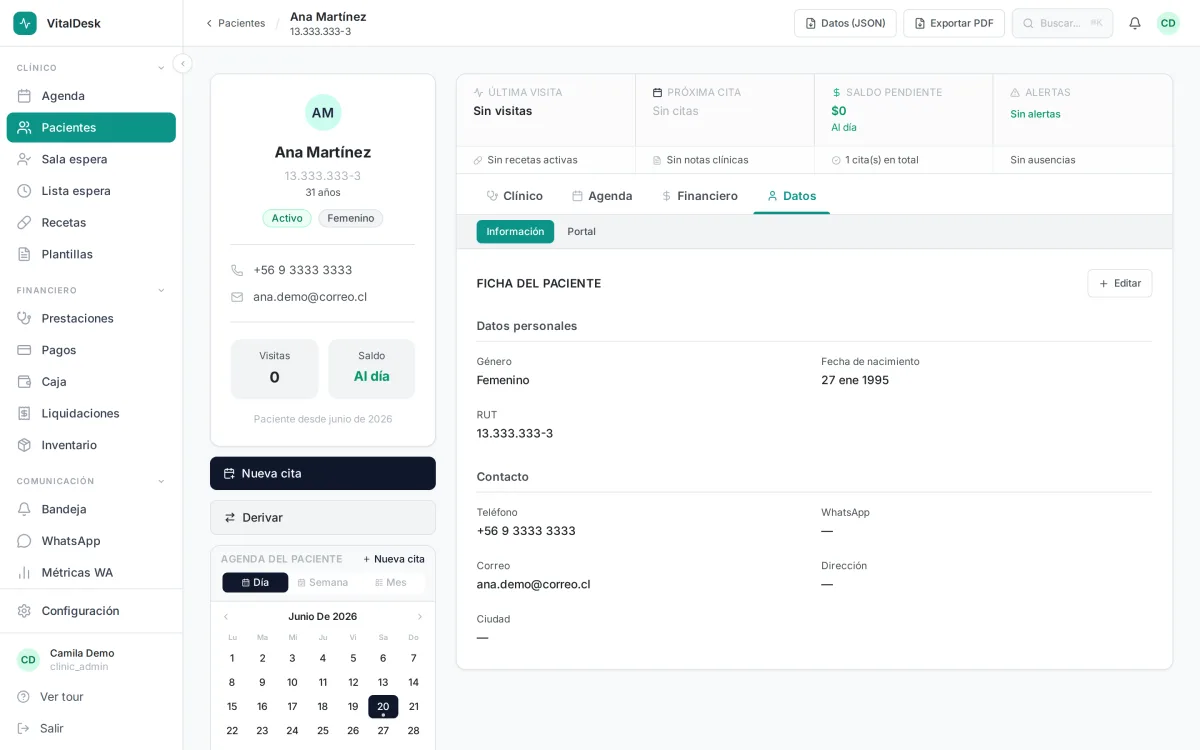The image size is (1200, 750).
Task: Open Configuración settings
Action: coord(91,611)
